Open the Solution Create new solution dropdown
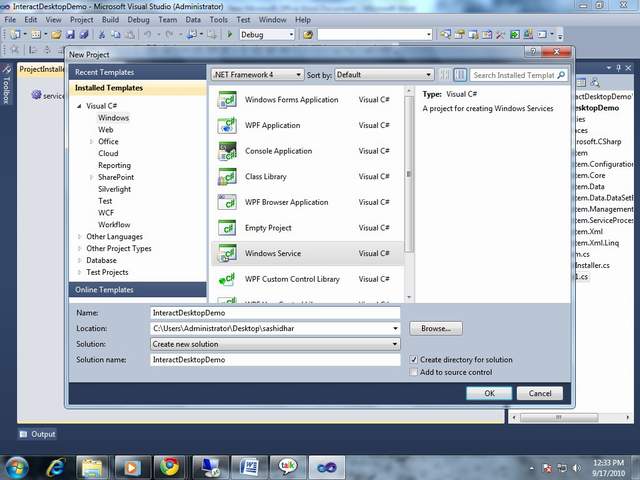The width and height of the screenshot is (640, 480). [x=275, y=344]
